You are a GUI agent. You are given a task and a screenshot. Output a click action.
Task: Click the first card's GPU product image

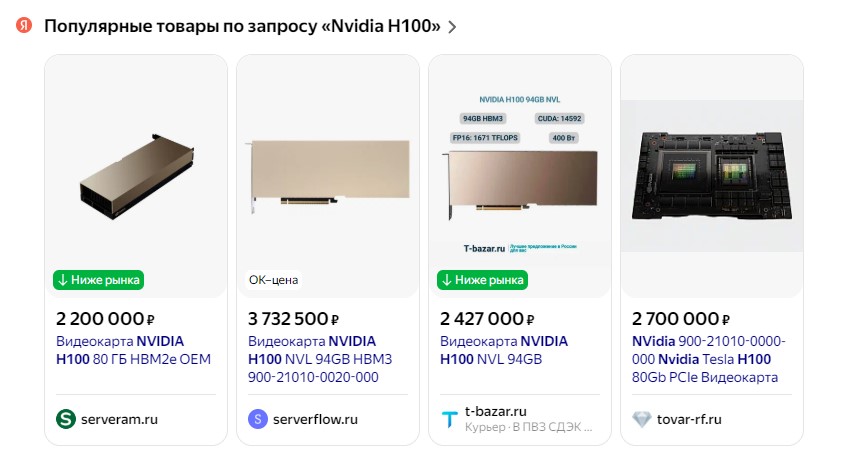135,175
